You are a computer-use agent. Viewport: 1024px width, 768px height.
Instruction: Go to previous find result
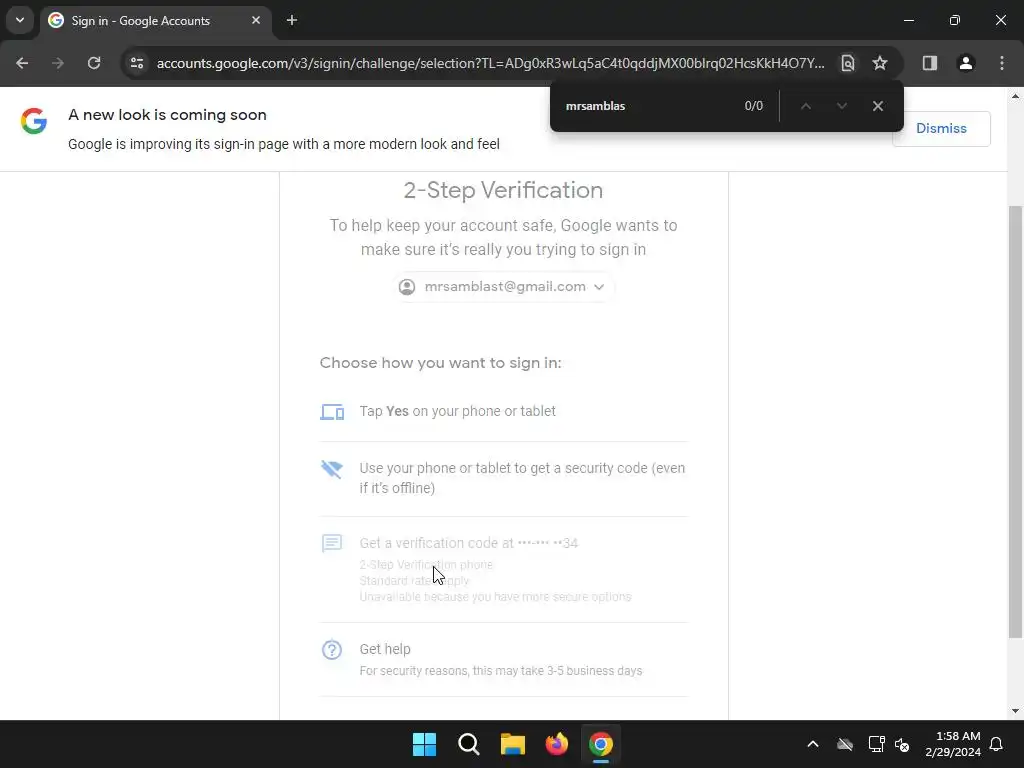point(806,106)
